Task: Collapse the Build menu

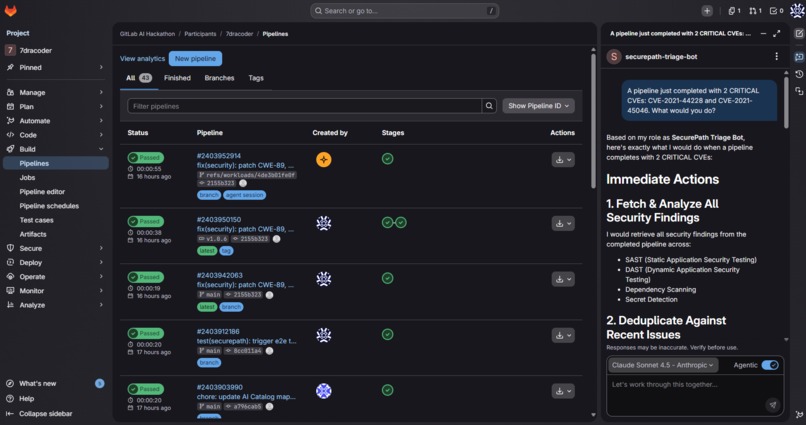Action: 56,149
